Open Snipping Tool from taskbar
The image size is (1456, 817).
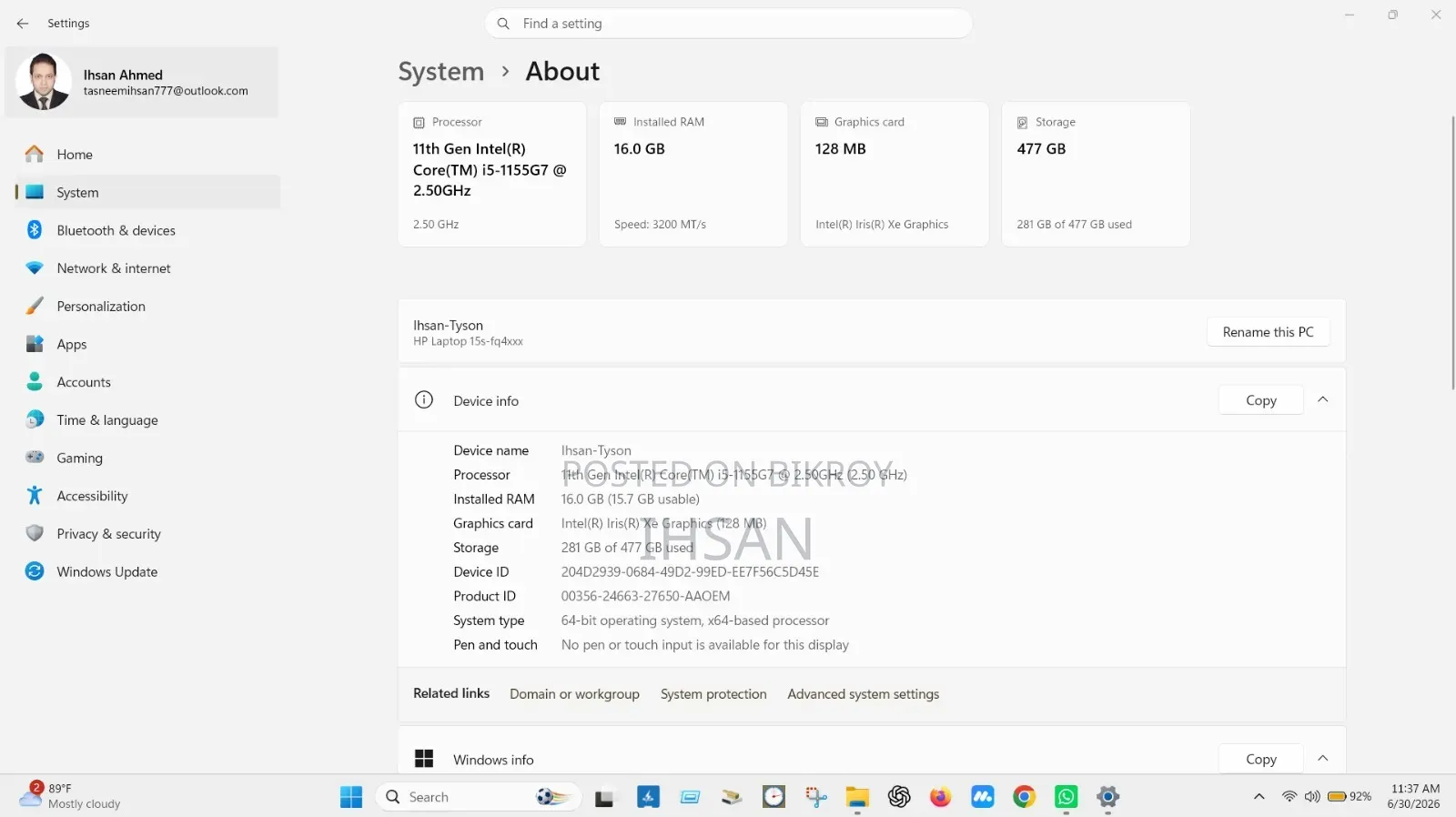816,797
